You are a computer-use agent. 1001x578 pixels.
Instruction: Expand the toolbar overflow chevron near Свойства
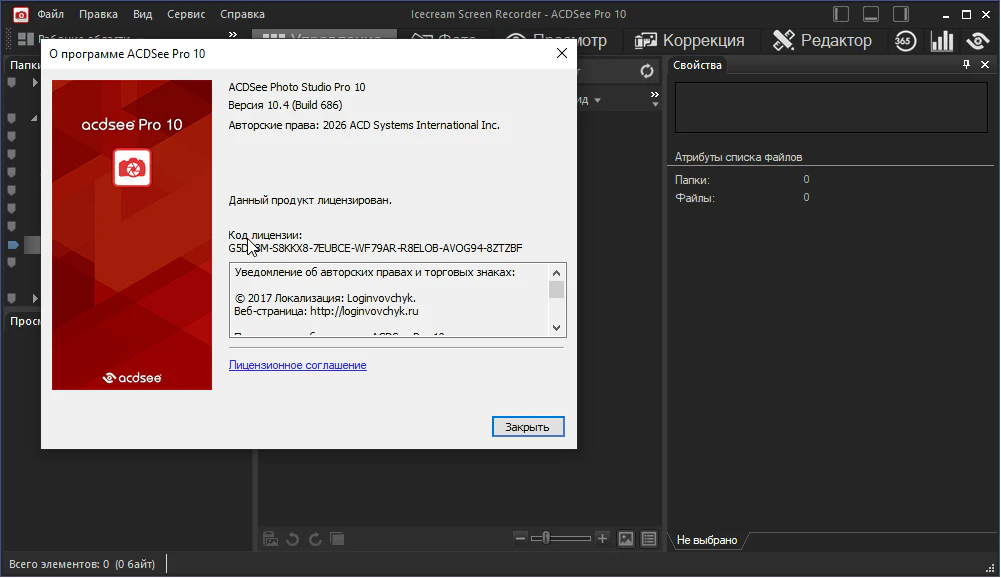[655, 96]
